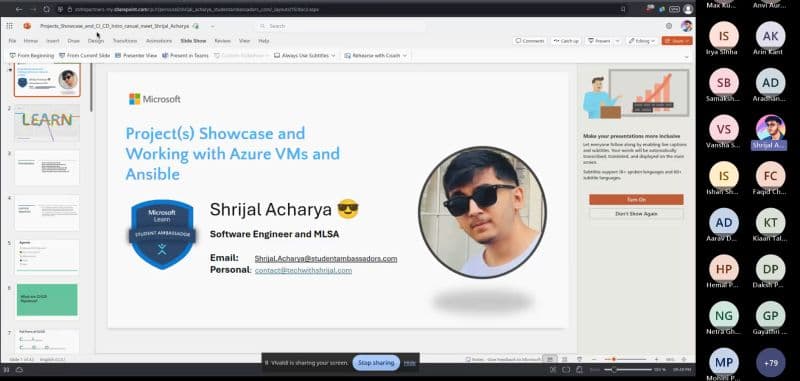The width and height of the screenshot is (800, 381).
Task: Click the presenter illustration in subtitles pane
Action: (x=636, y=95)
